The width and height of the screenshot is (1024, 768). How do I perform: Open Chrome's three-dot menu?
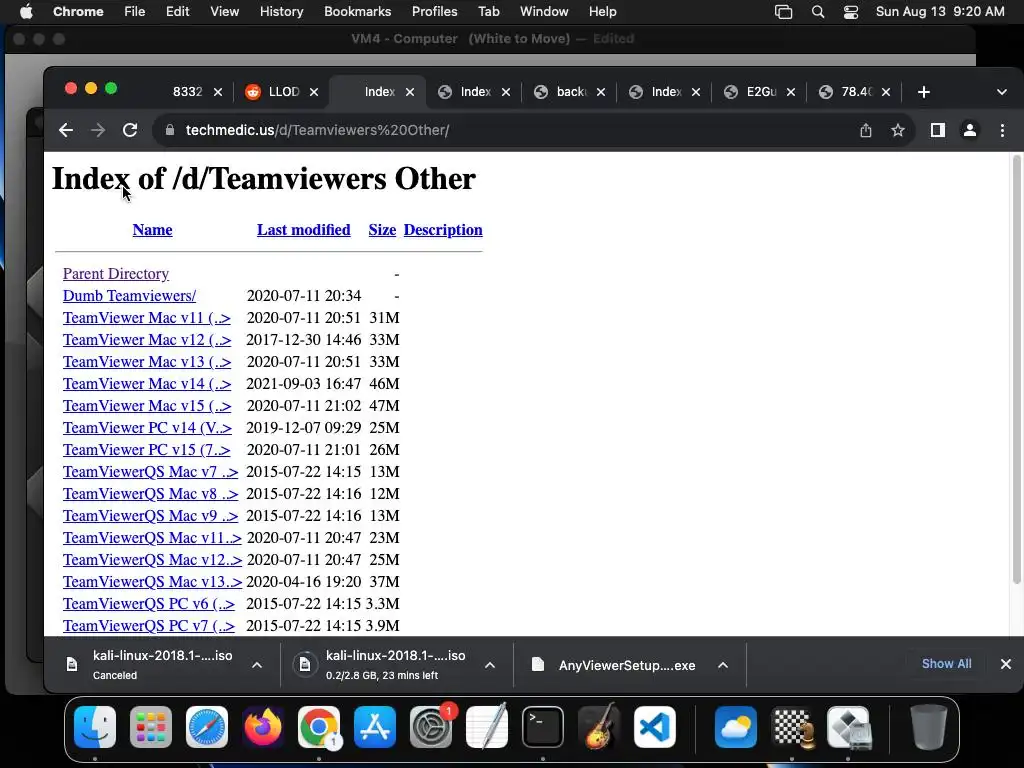[x=1002, y=130]
